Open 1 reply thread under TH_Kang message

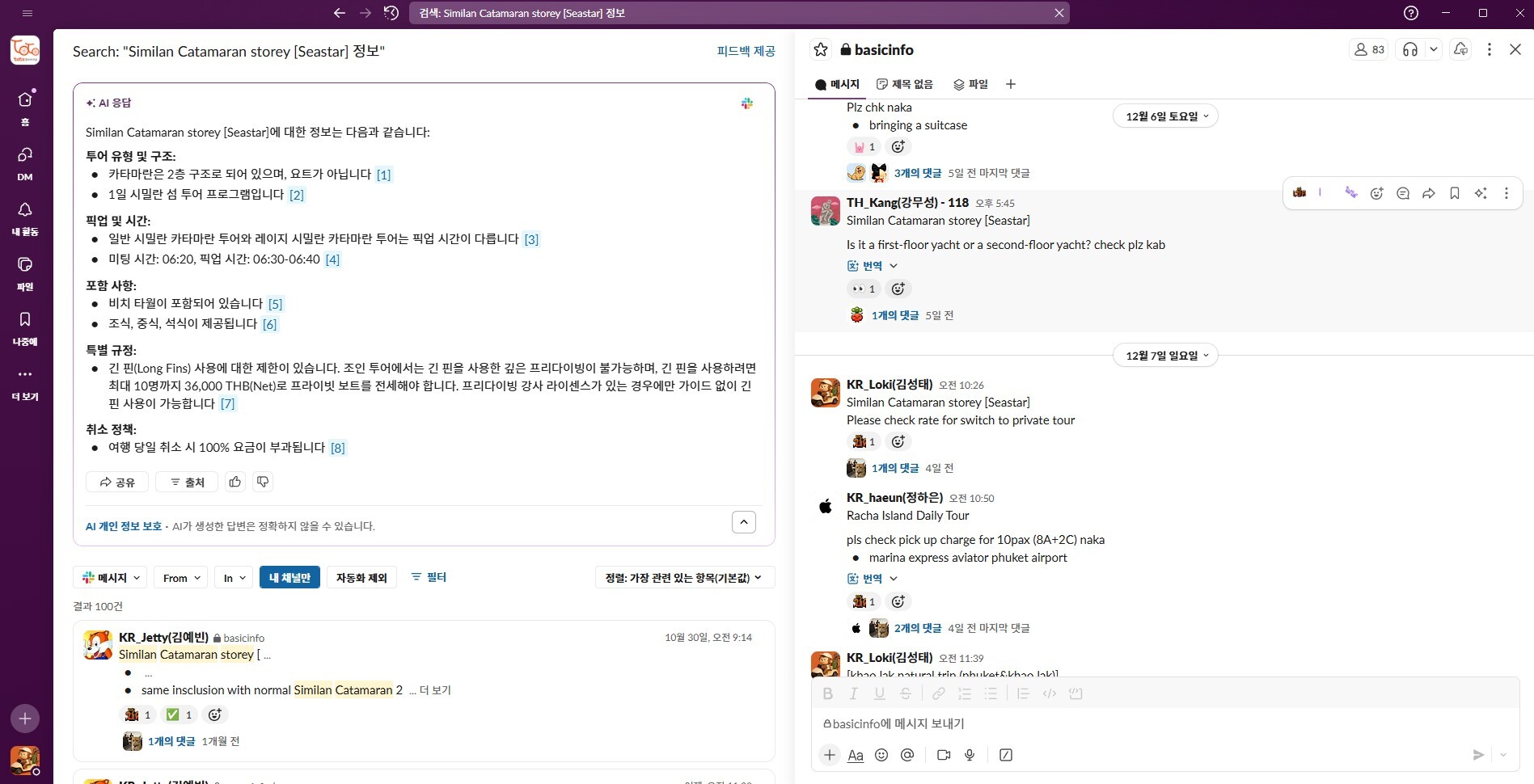coord(895,315)
